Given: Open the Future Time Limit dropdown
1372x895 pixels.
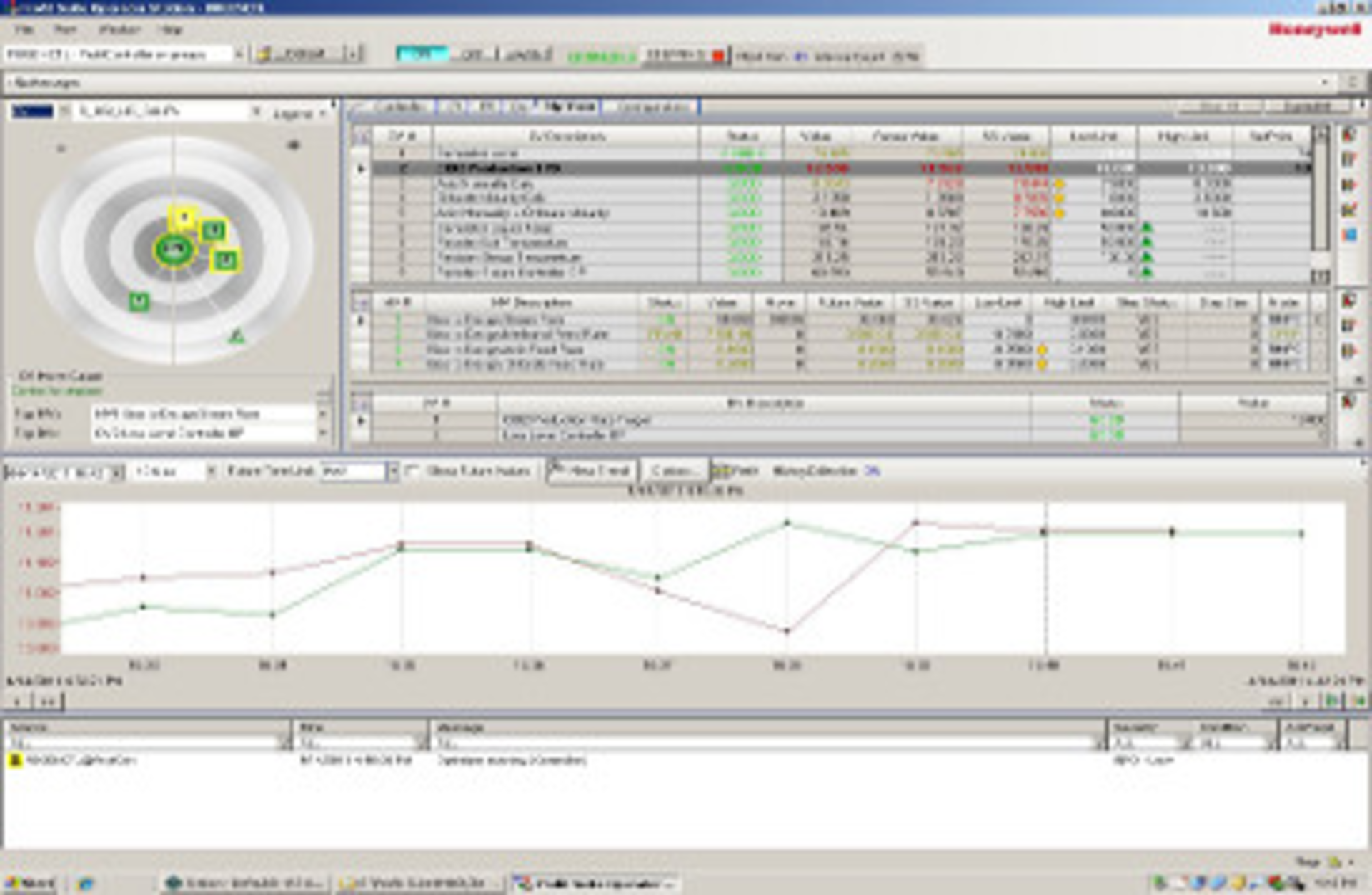Looking at the screenshot, I should 392,471.
